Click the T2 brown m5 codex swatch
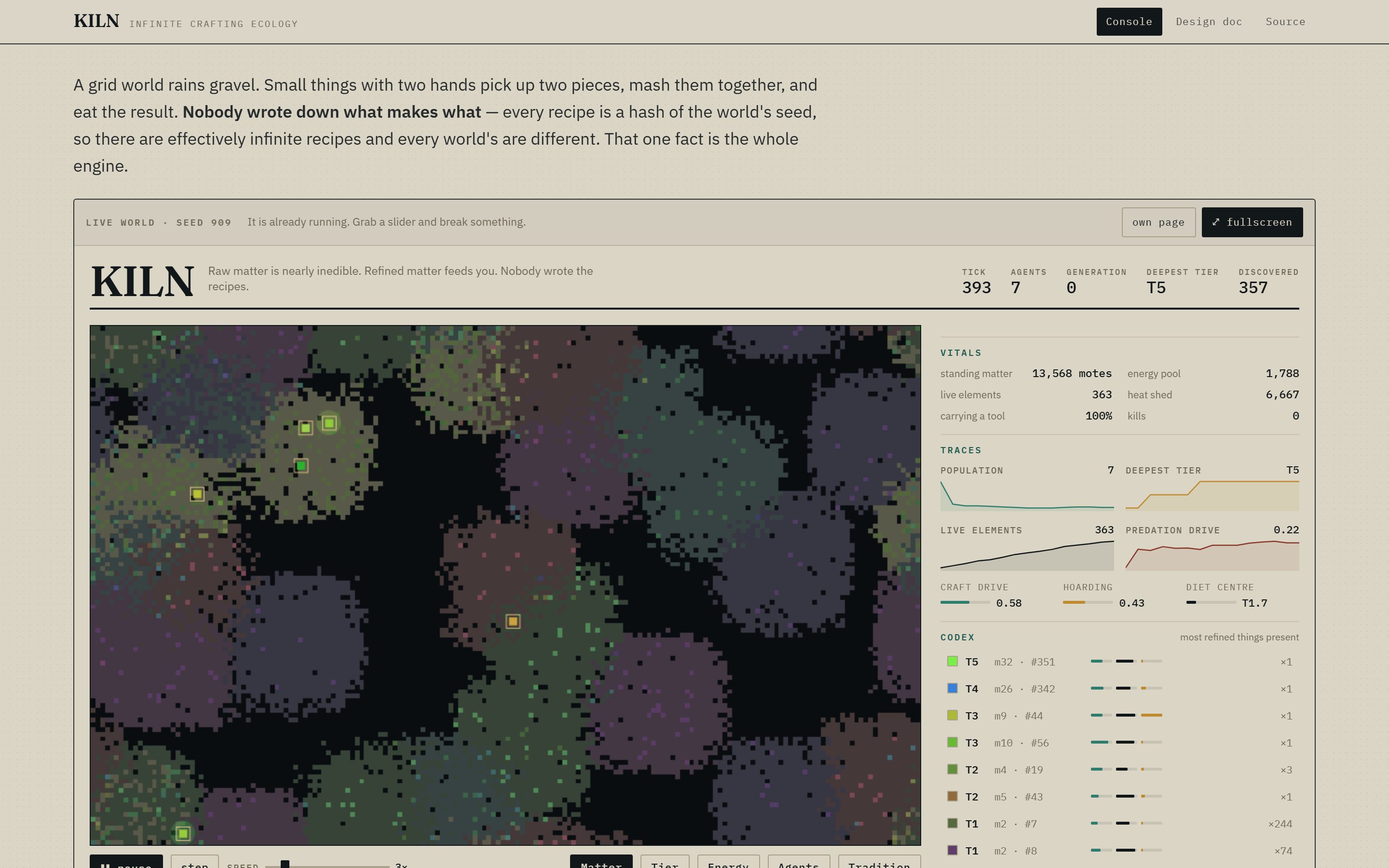This screenshot has width=1389, height=868. pyautogui.click(x=952, y=796)
